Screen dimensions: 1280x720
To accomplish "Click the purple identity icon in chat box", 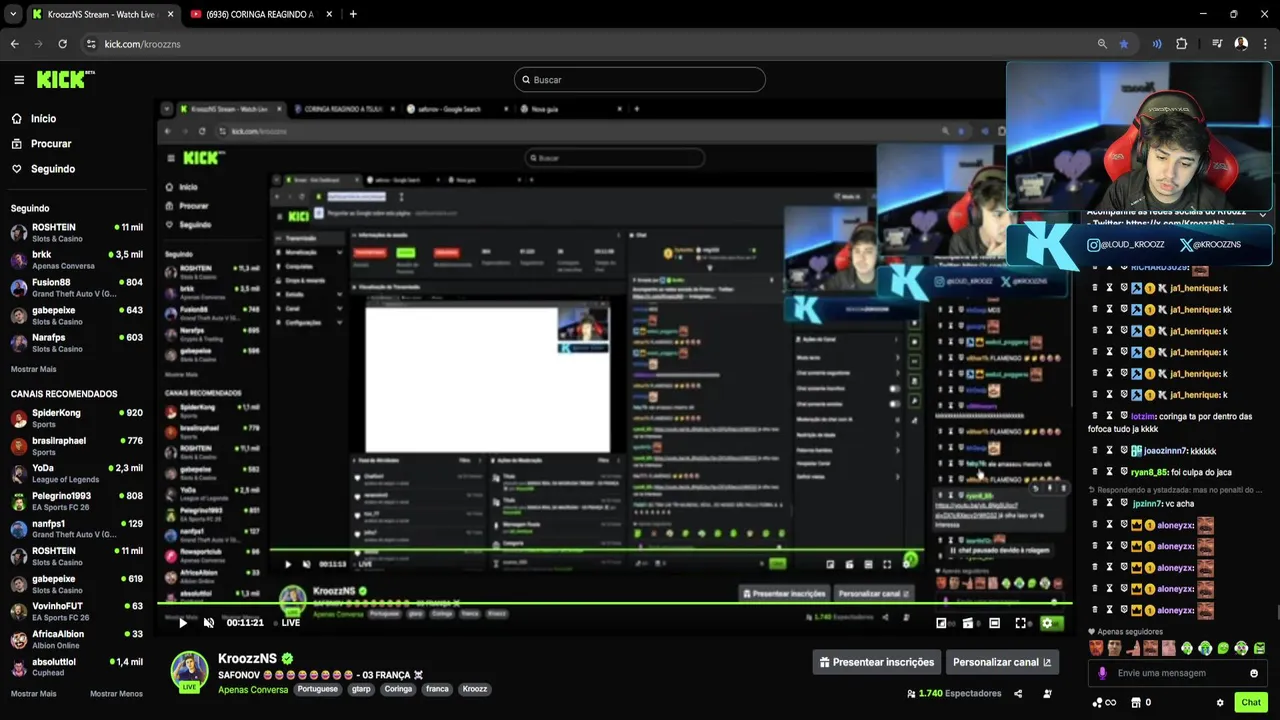I will [1102, 673].
